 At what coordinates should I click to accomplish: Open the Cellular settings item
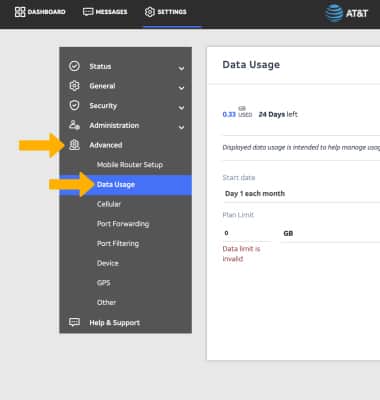tap(109, 204)
